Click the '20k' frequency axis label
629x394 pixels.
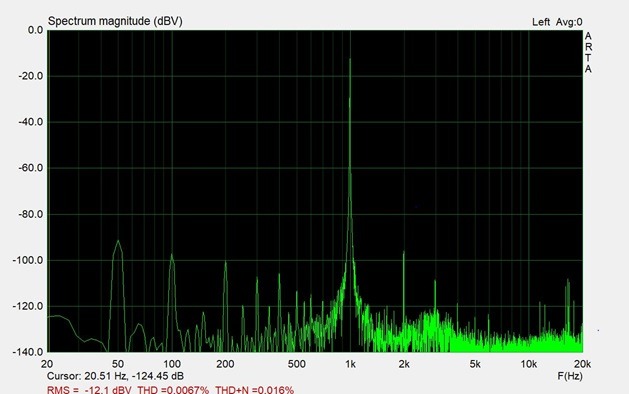pyautogui.click(x=582, y=364)
